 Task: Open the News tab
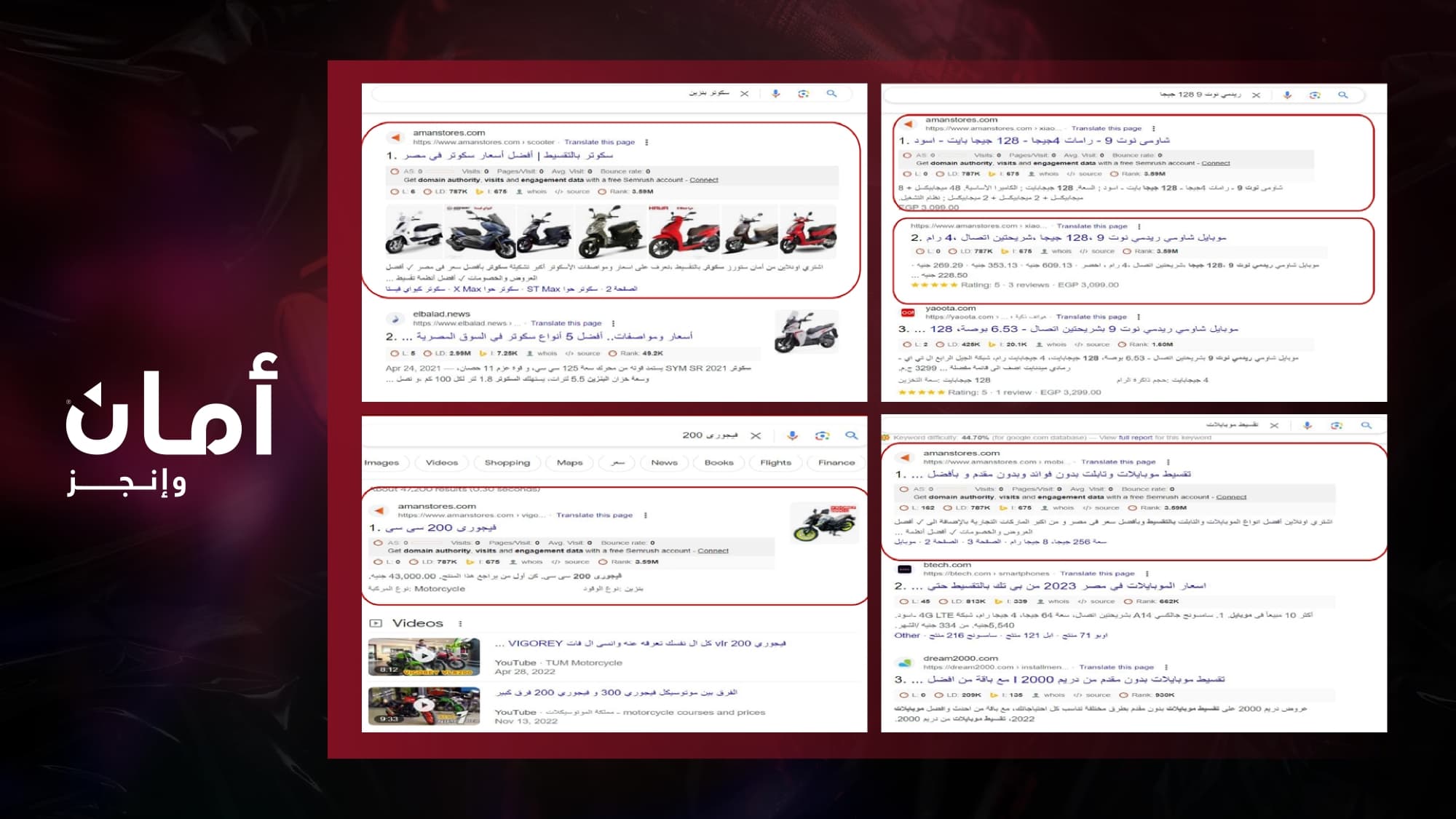665,463
